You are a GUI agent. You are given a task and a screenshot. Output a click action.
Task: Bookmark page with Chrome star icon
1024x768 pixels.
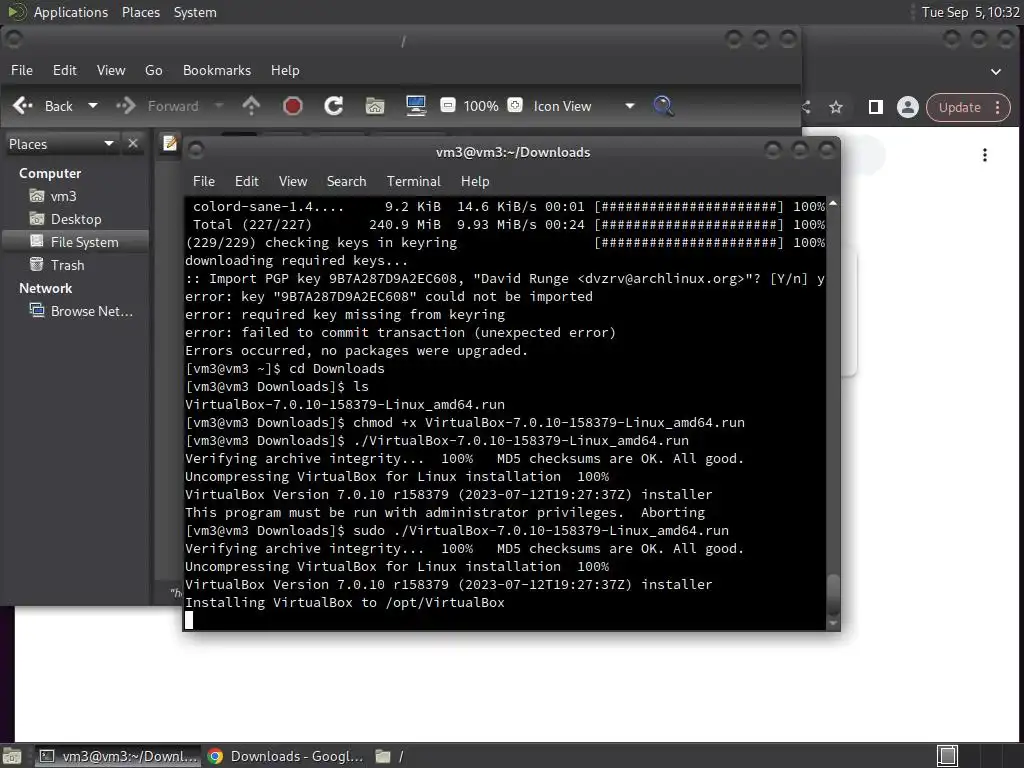pyautogui.click(x=836, y=107)
